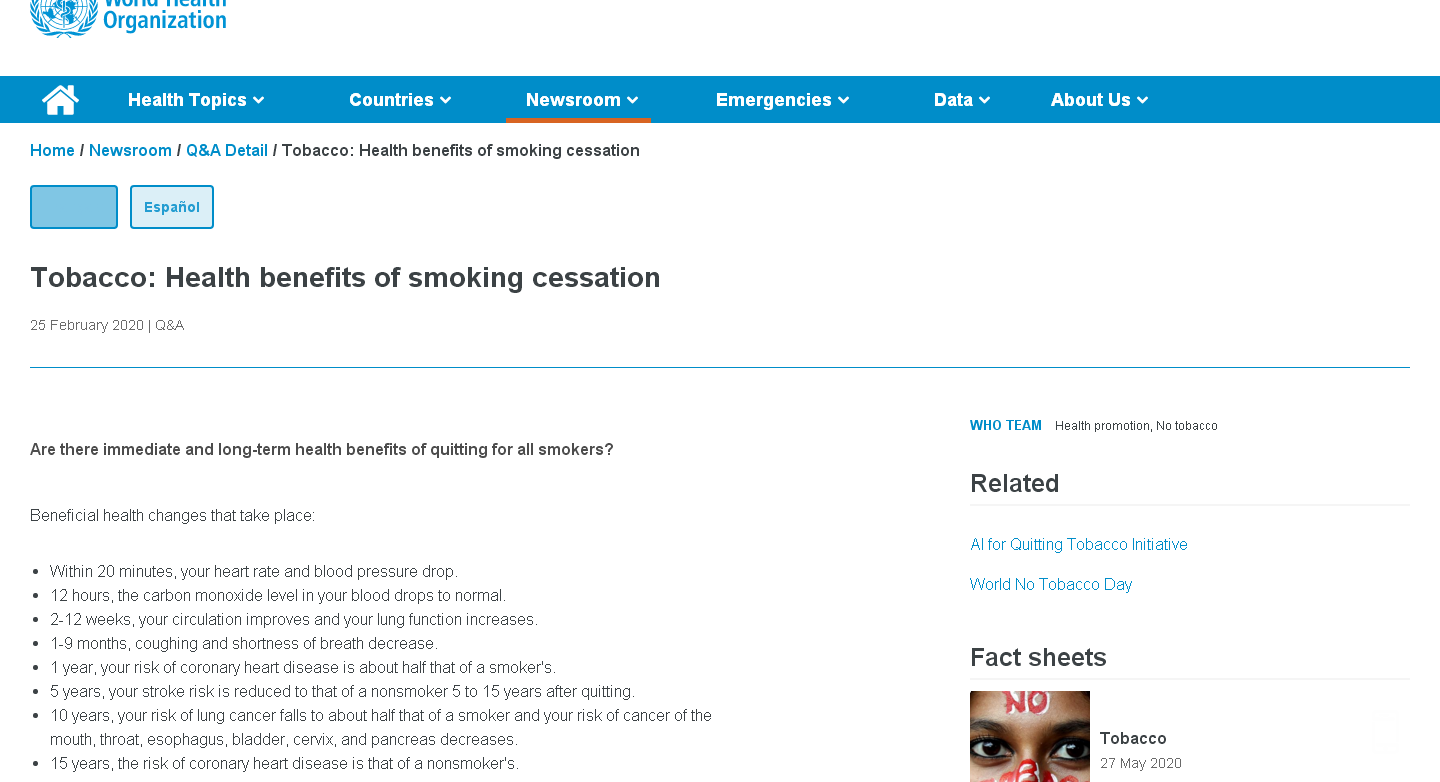Click the article title heading
The image size is (1440, 782).
[345, 277]
